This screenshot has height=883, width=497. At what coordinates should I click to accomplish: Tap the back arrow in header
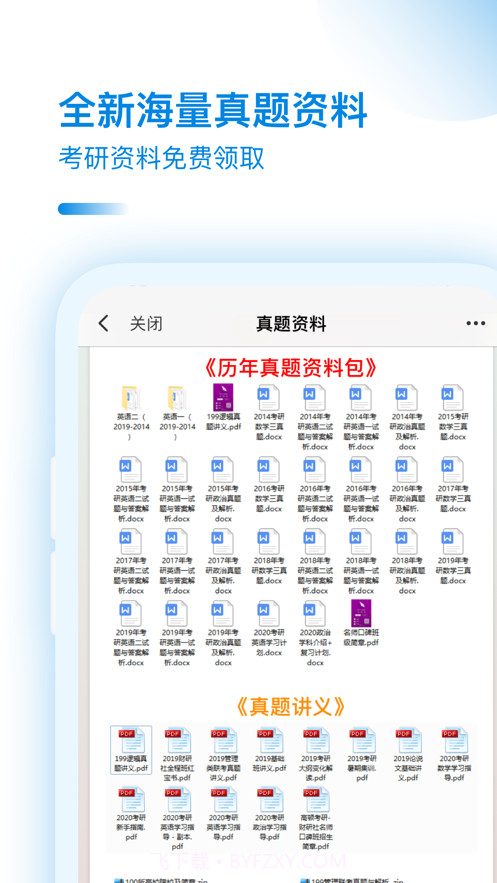coord(103,324)
